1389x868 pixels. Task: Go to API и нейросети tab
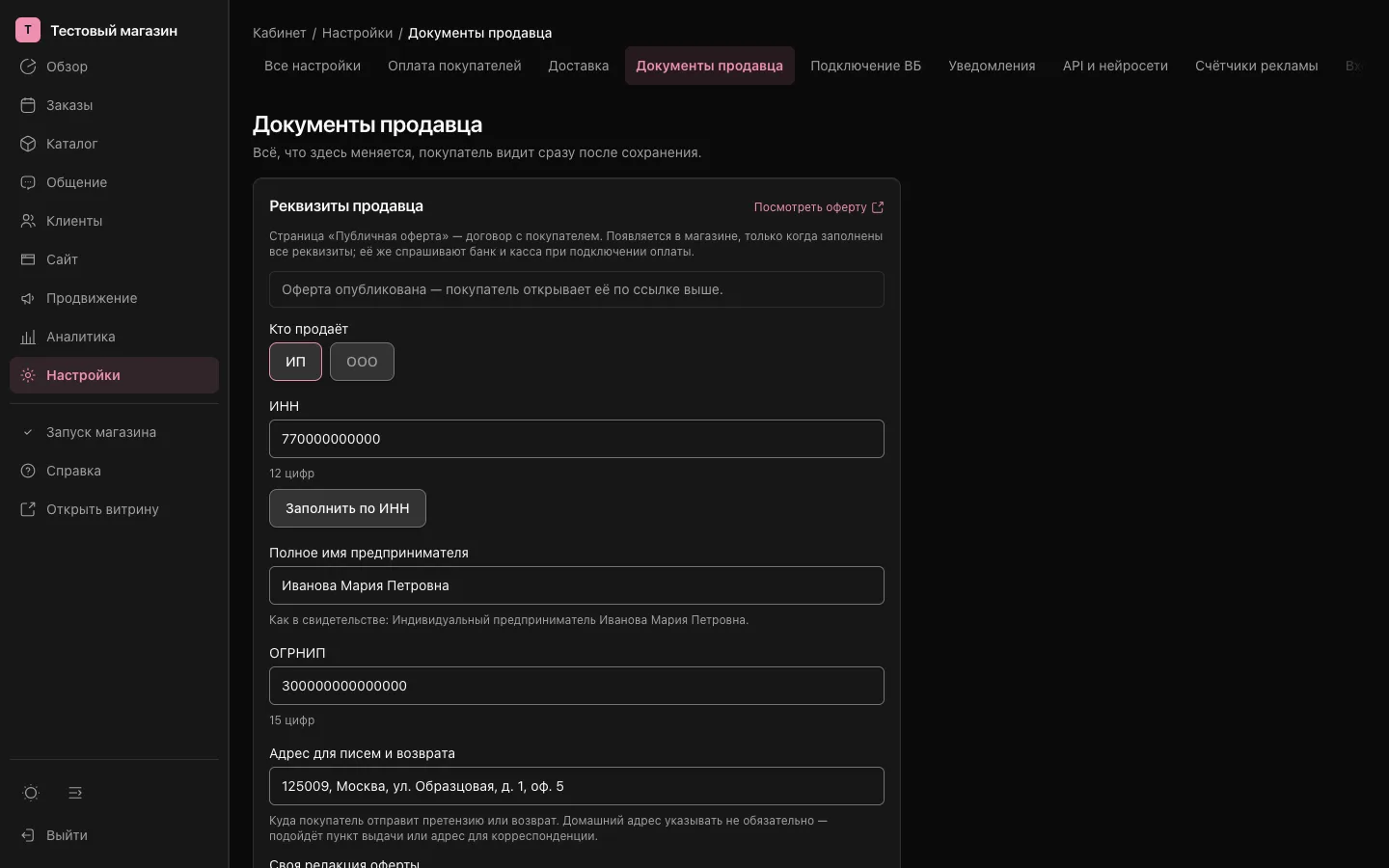1115,66
